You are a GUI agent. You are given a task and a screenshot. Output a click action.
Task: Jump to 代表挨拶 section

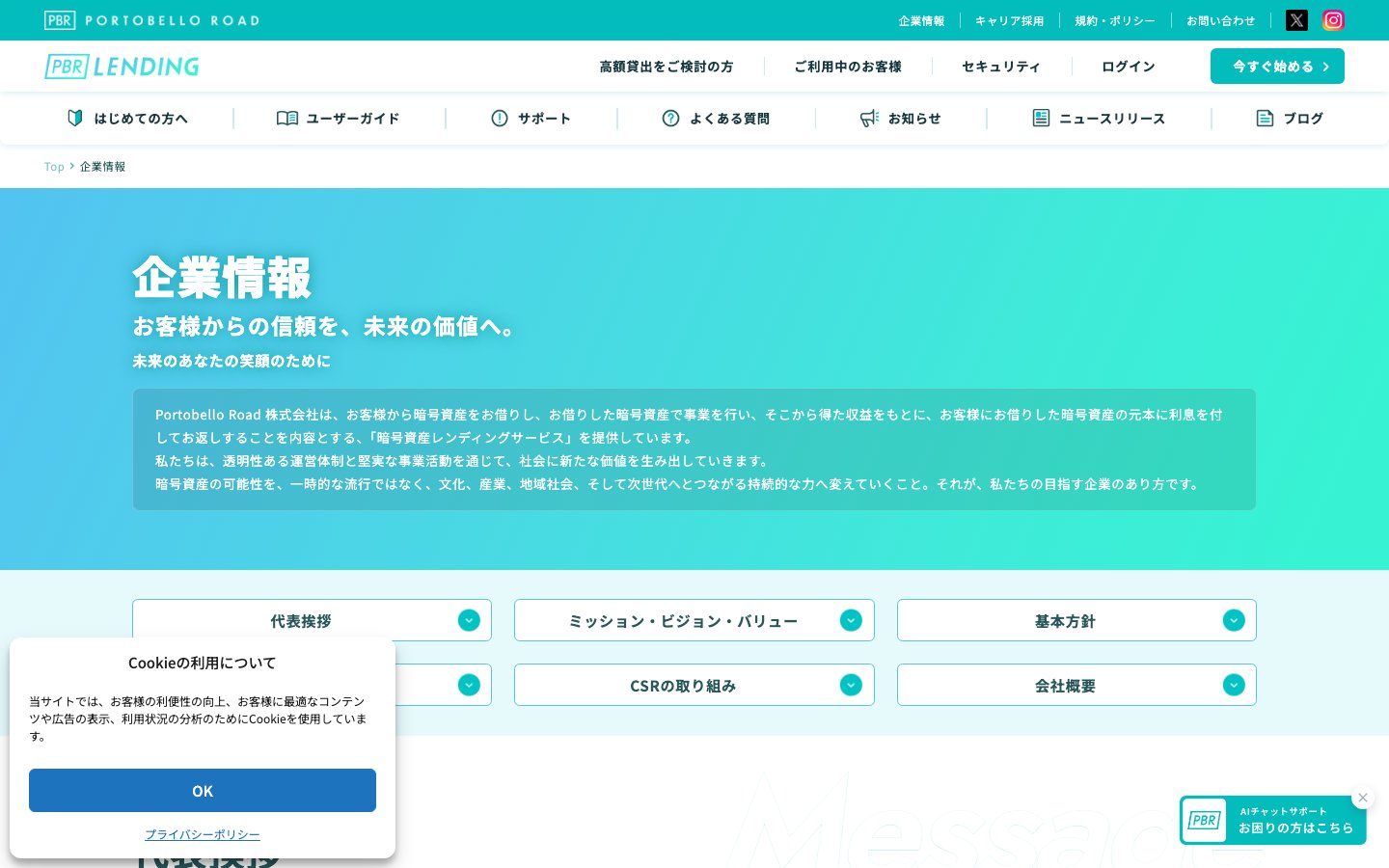312,620
